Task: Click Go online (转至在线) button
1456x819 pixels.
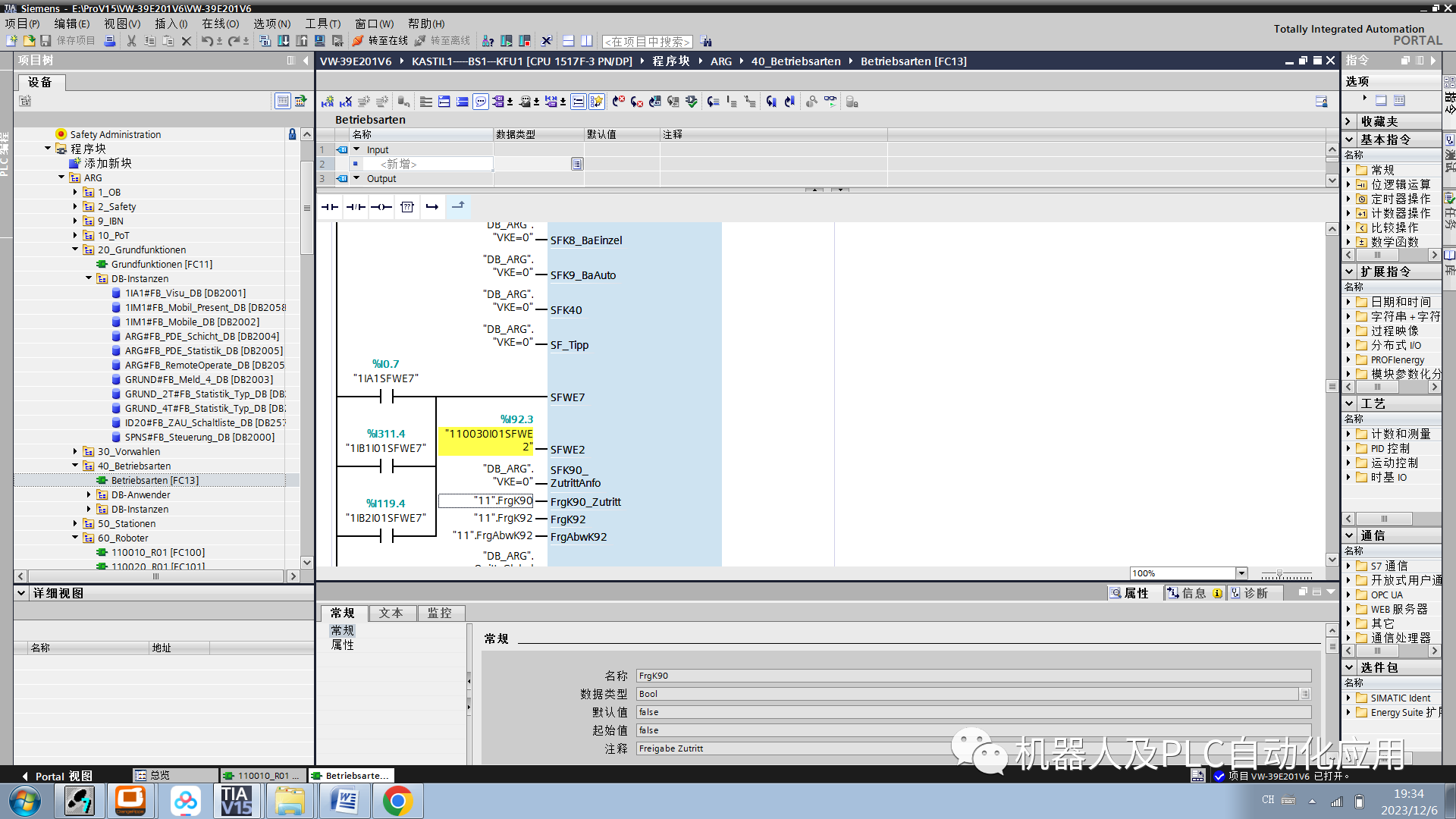Action: (x=381, y=41)
